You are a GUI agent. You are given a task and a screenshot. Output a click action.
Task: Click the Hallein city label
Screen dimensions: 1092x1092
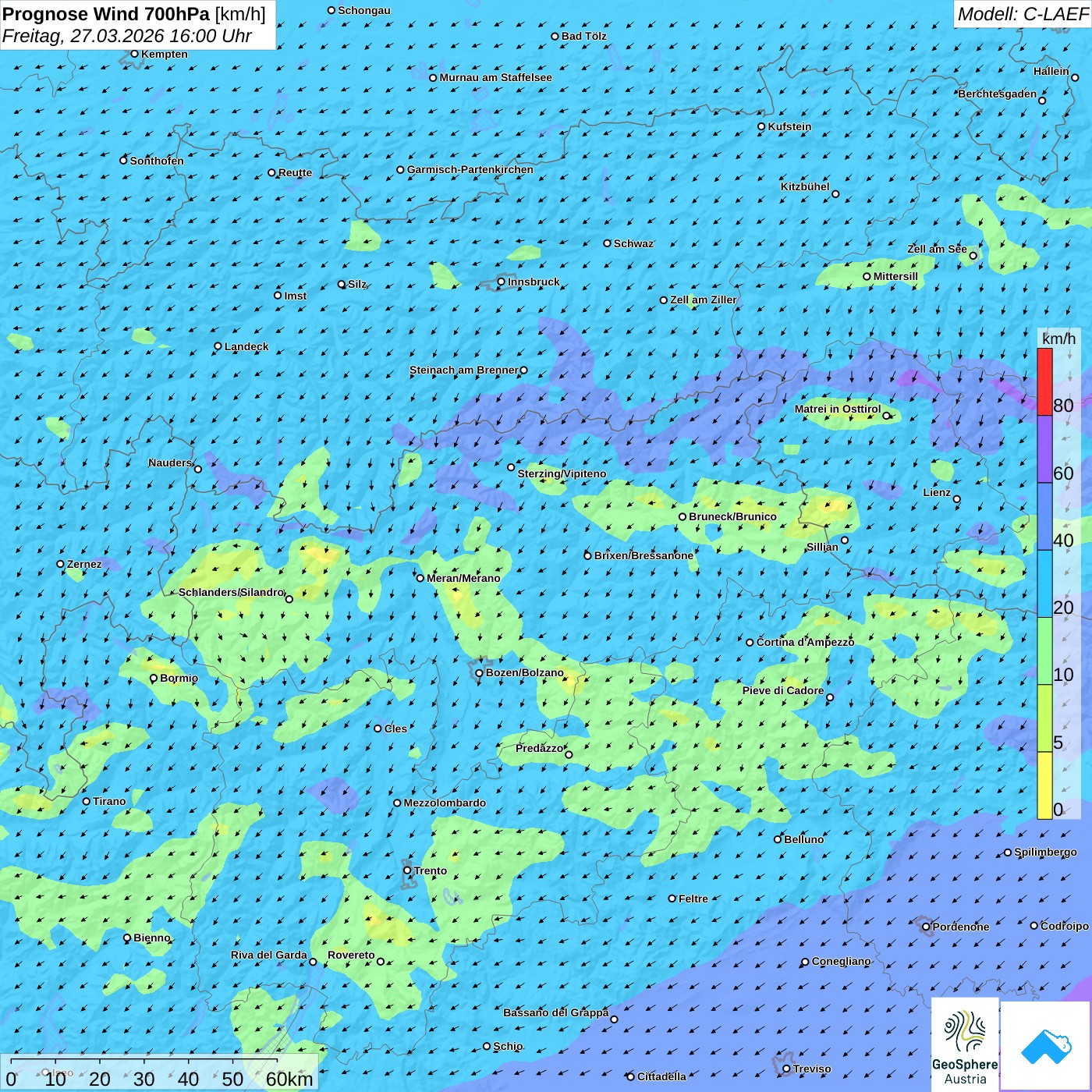click(x=1051, y=71)
